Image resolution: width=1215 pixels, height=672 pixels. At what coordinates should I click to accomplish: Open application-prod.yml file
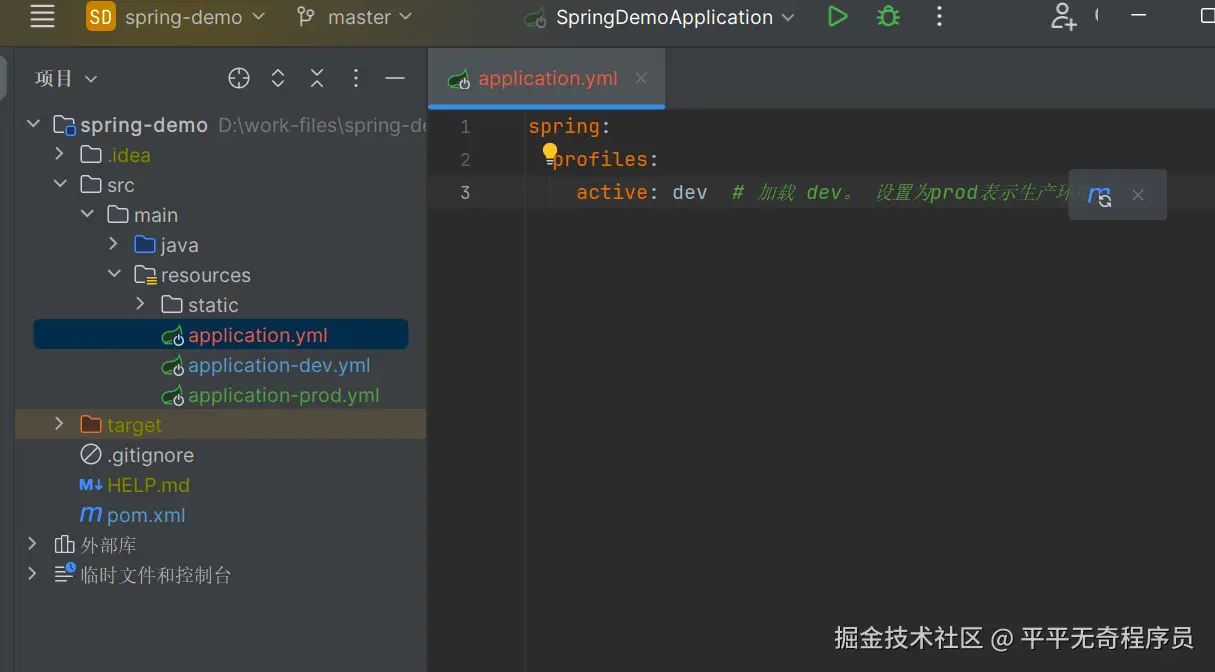coord(284,395)
